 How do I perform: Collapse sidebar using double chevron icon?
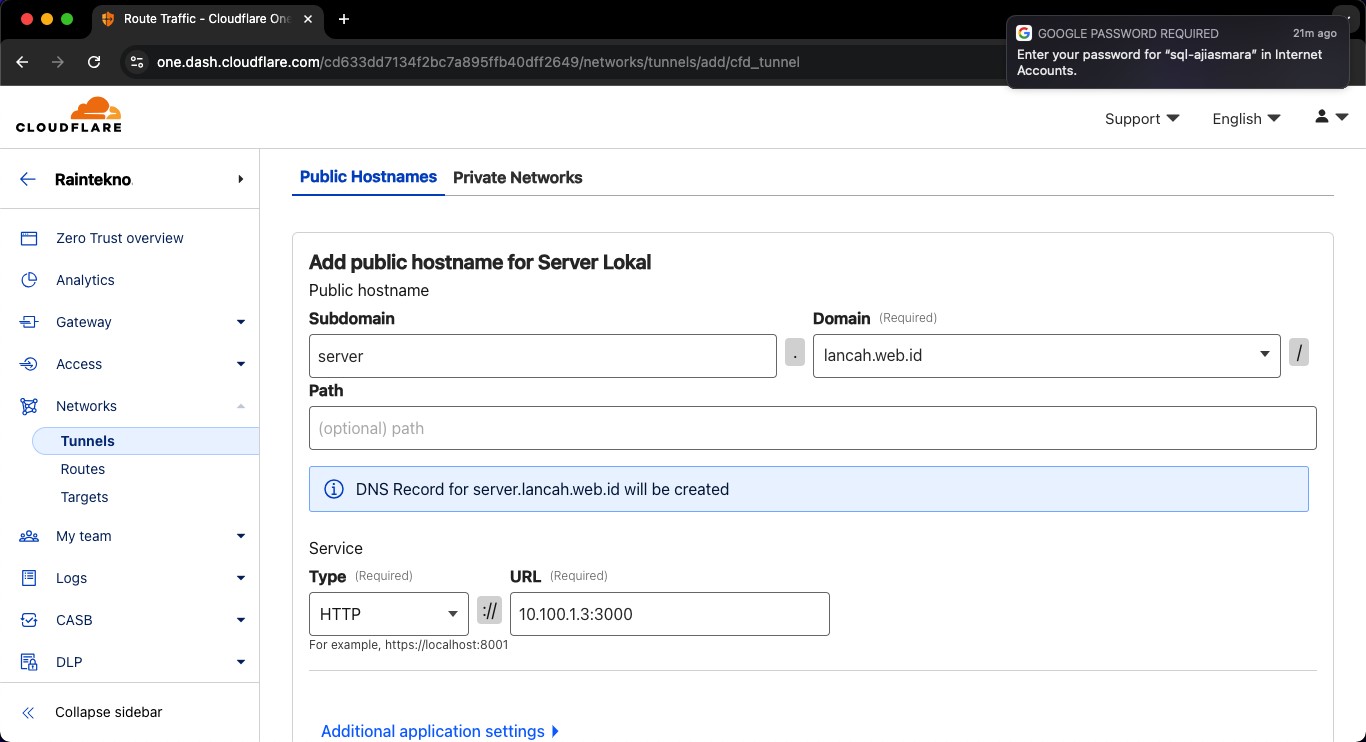pos(29,712)
